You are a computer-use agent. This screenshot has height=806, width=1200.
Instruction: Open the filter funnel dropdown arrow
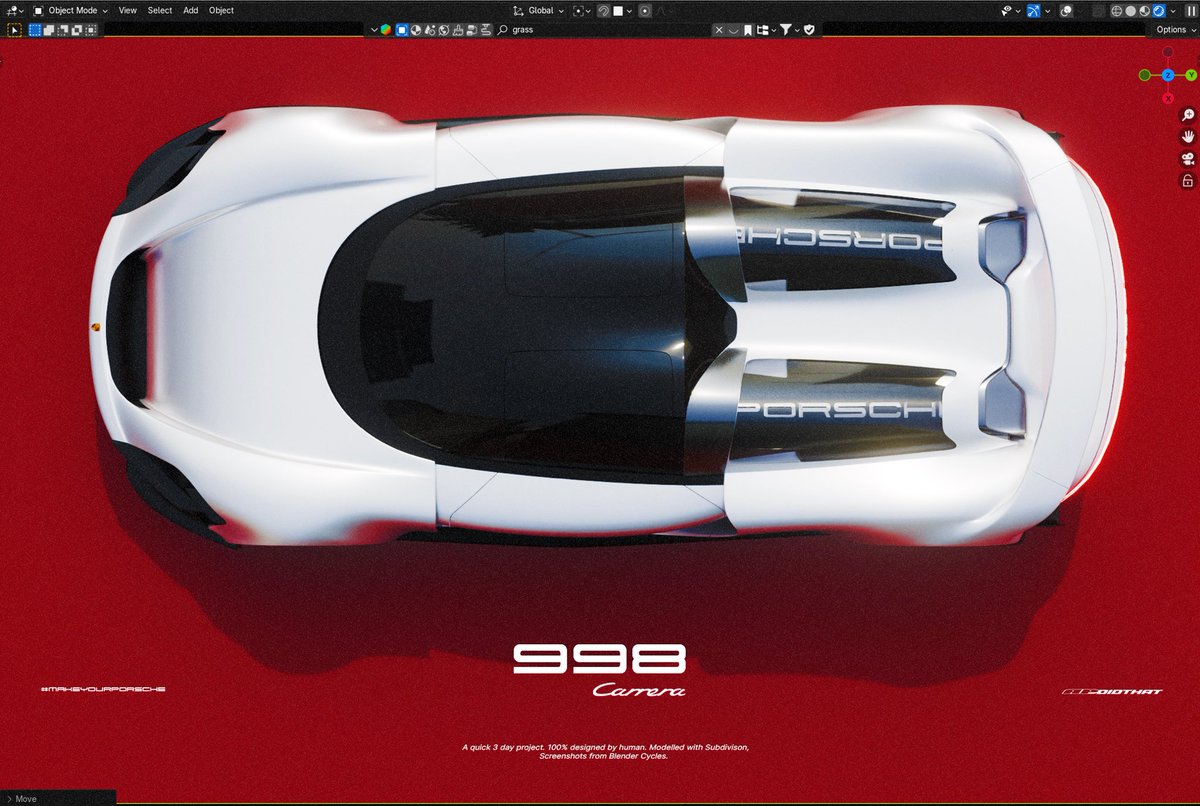[x=797, y=30]
